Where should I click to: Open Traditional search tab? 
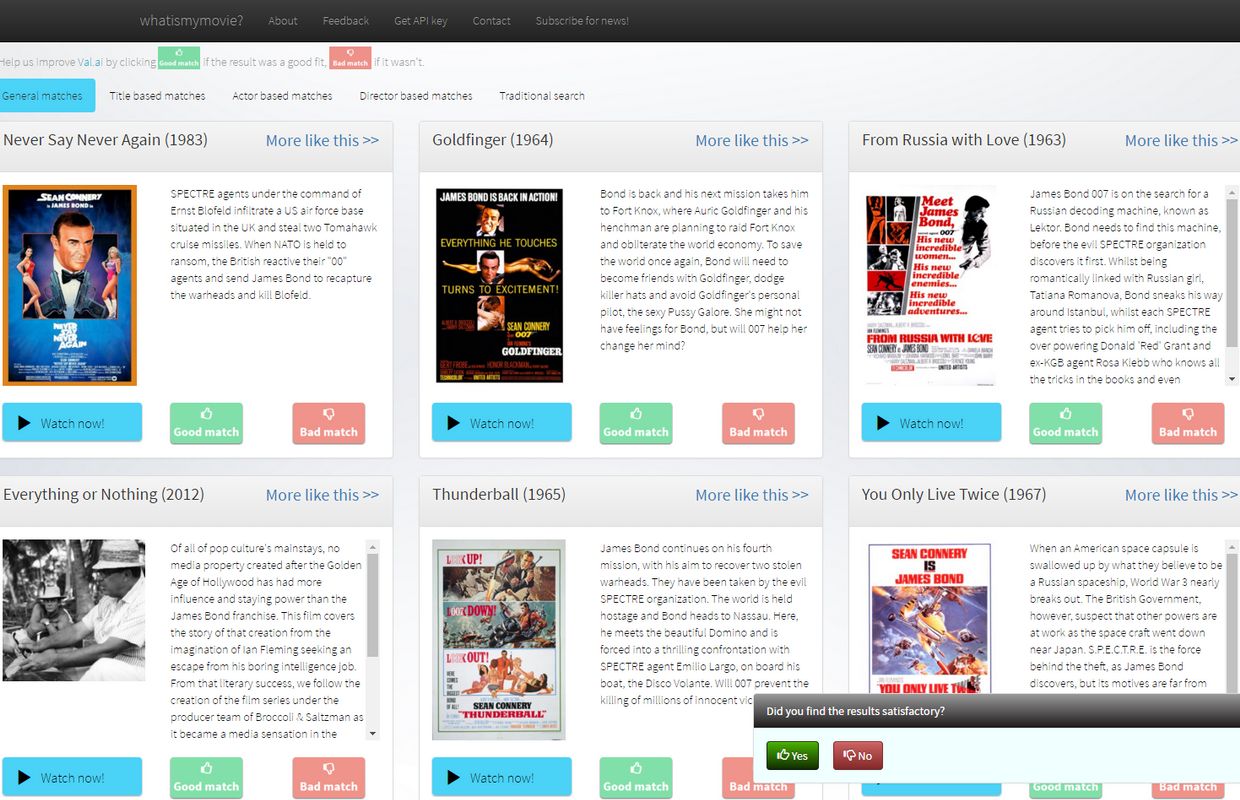[x=542, y=96]
